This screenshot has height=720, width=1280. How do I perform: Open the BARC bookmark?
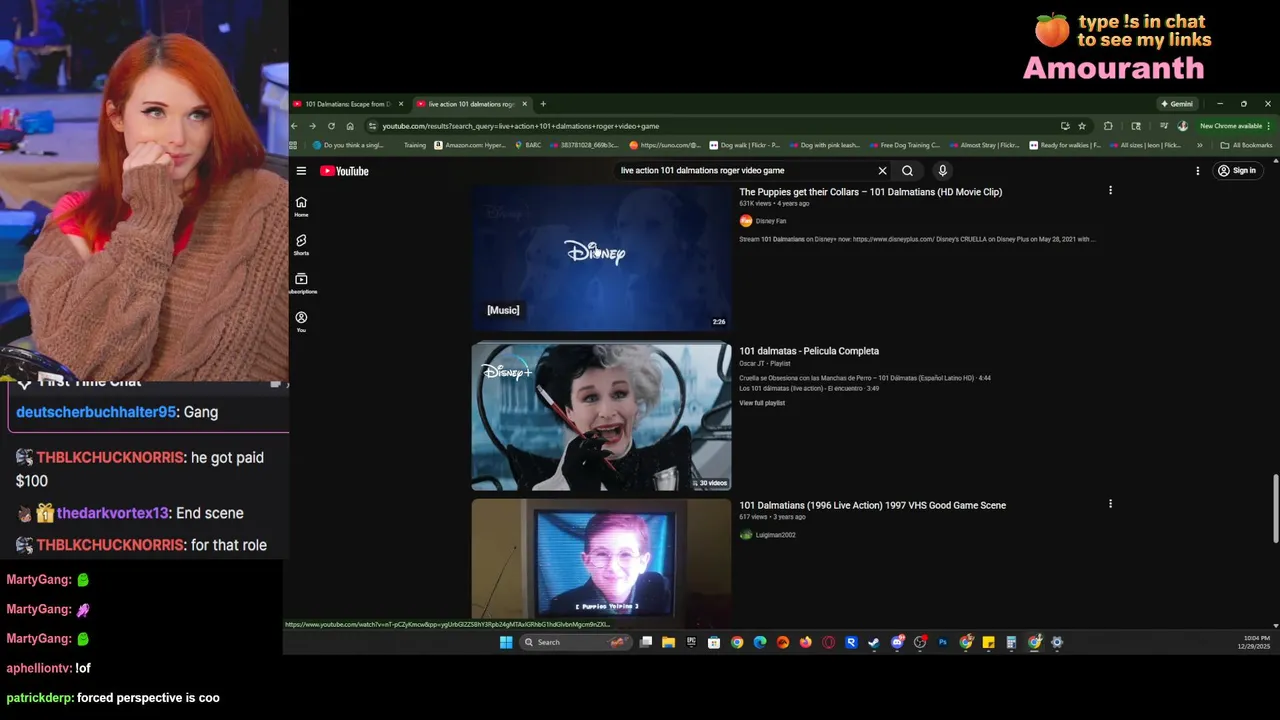point(528,145)
